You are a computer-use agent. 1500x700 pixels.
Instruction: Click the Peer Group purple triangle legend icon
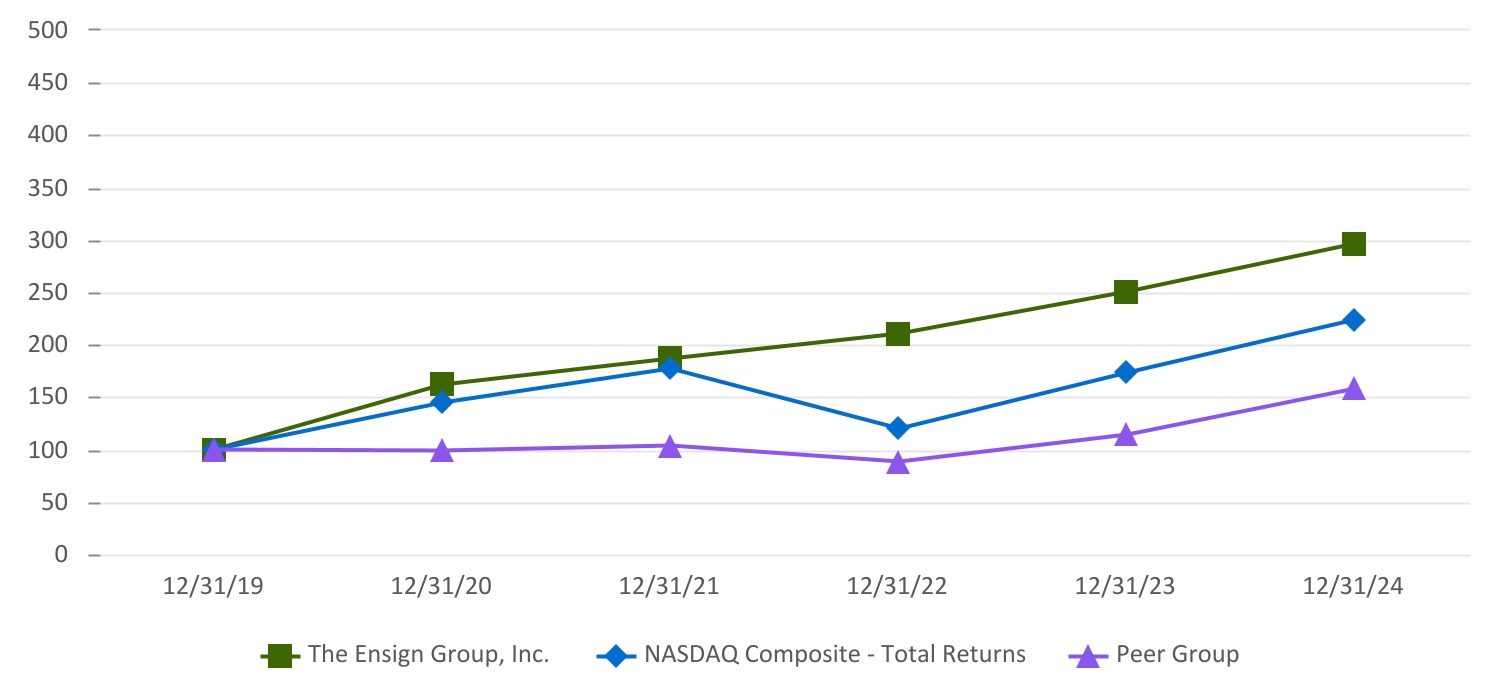(1089, 656)
